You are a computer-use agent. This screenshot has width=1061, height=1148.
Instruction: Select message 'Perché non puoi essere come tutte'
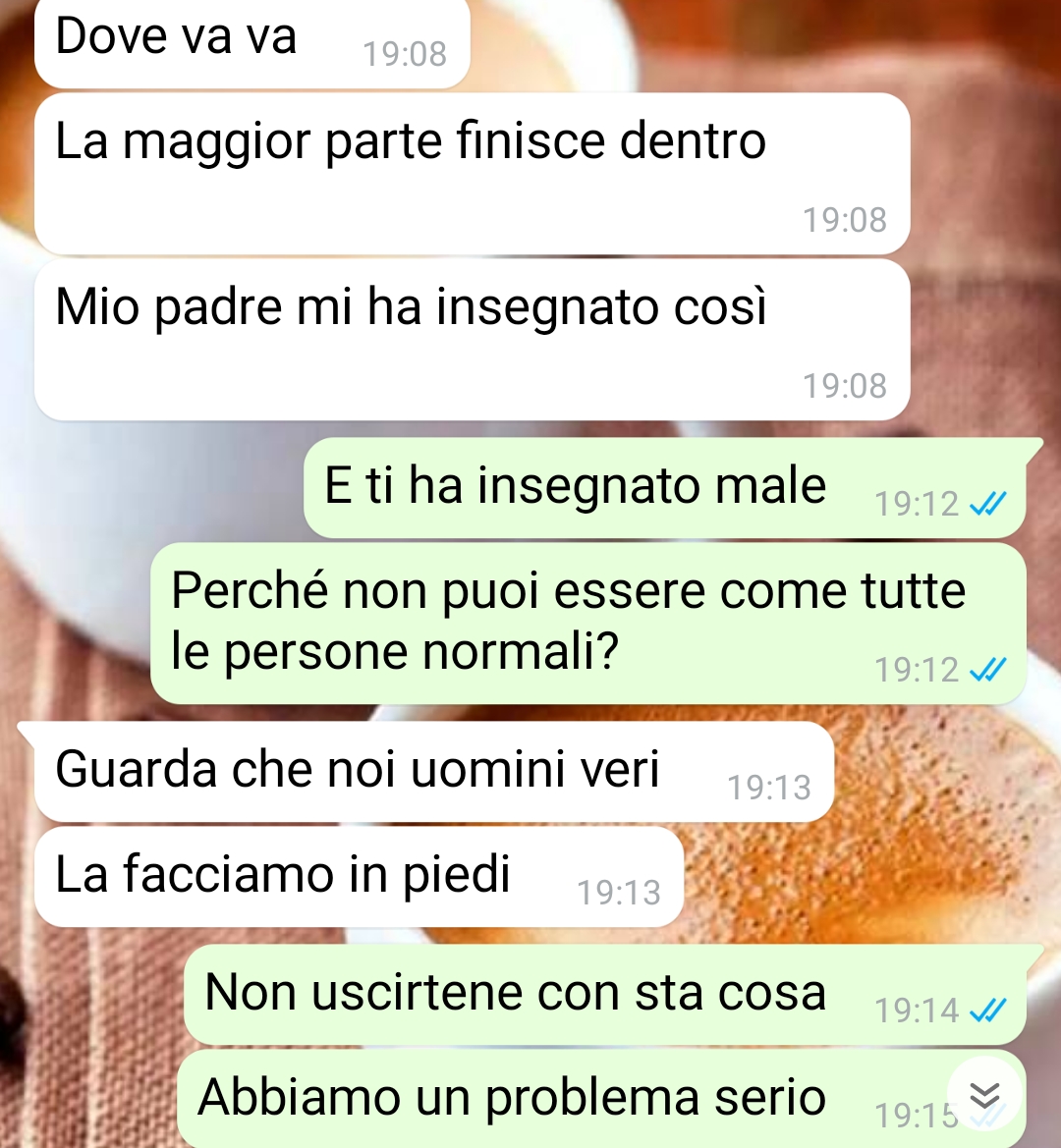tap(588, 623)
